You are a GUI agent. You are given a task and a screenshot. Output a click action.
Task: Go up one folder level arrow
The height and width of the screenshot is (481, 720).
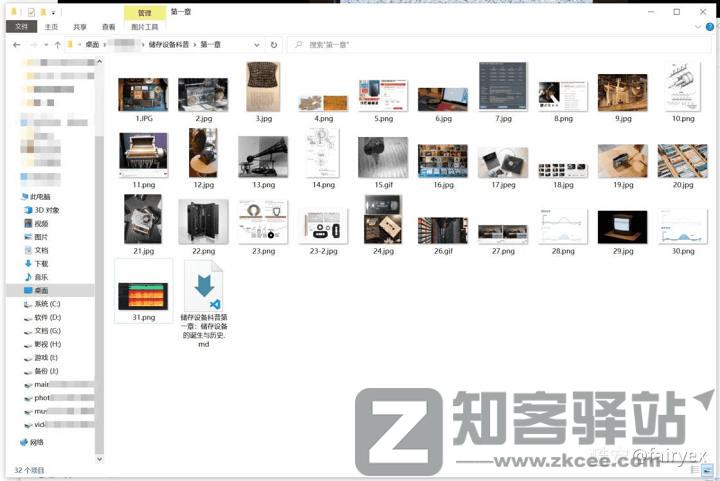pos(58,45)
